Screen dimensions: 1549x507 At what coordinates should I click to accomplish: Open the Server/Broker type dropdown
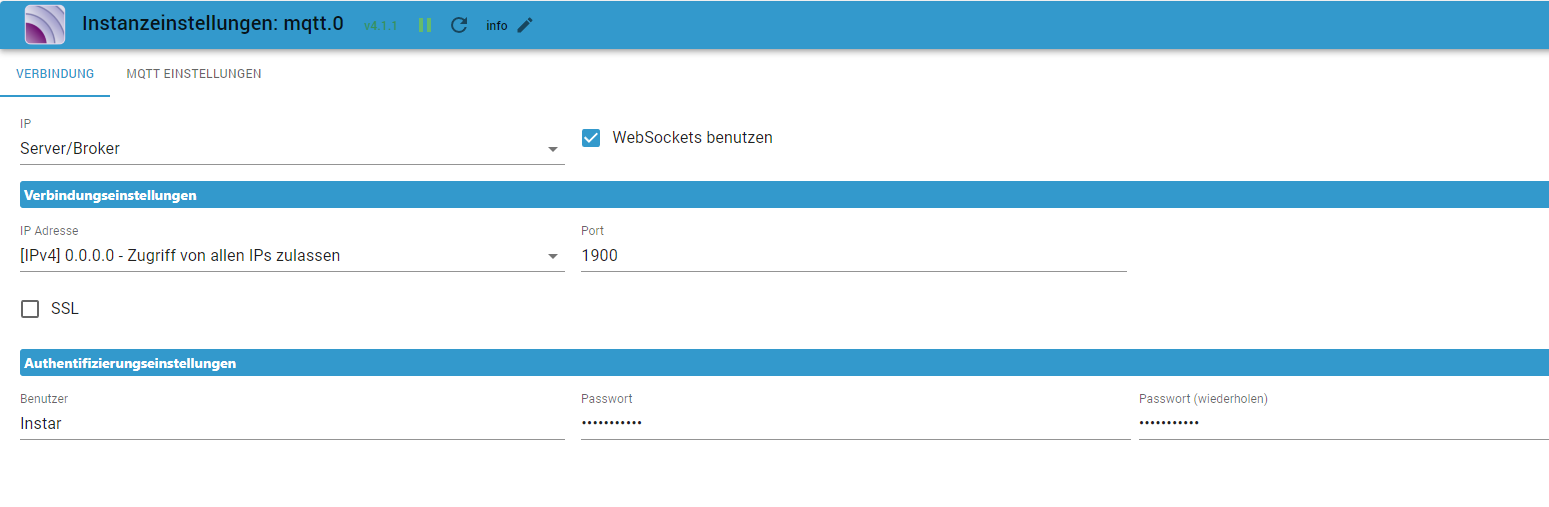292,149
